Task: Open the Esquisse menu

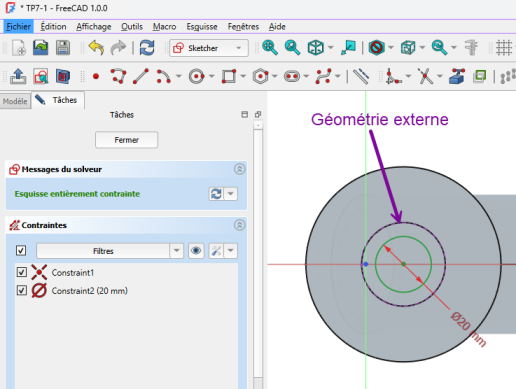Action: (202, 27)
